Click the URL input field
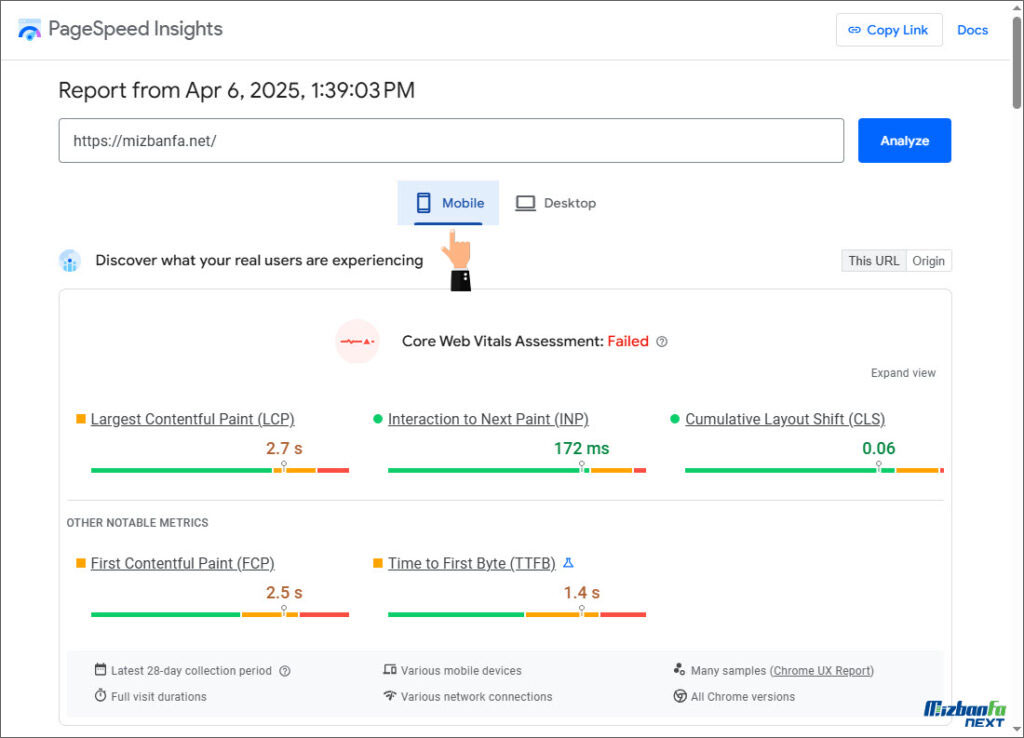The width and height of the screenshot is (1024, 738). [x=451, y=140]
